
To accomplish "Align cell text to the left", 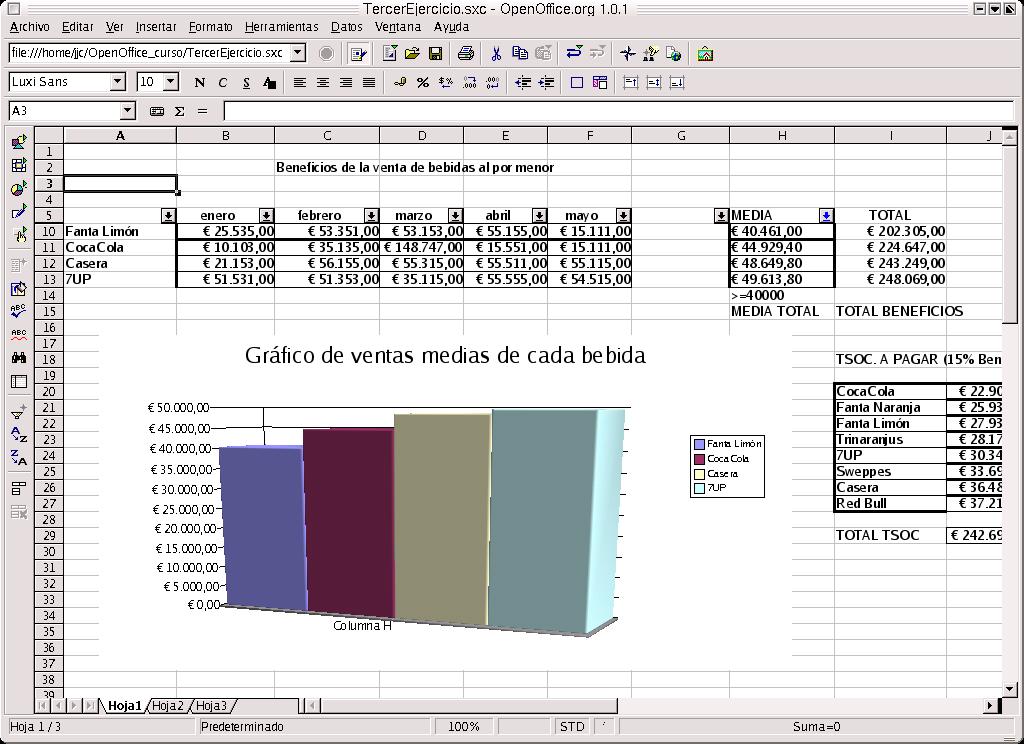I will 299,82.
